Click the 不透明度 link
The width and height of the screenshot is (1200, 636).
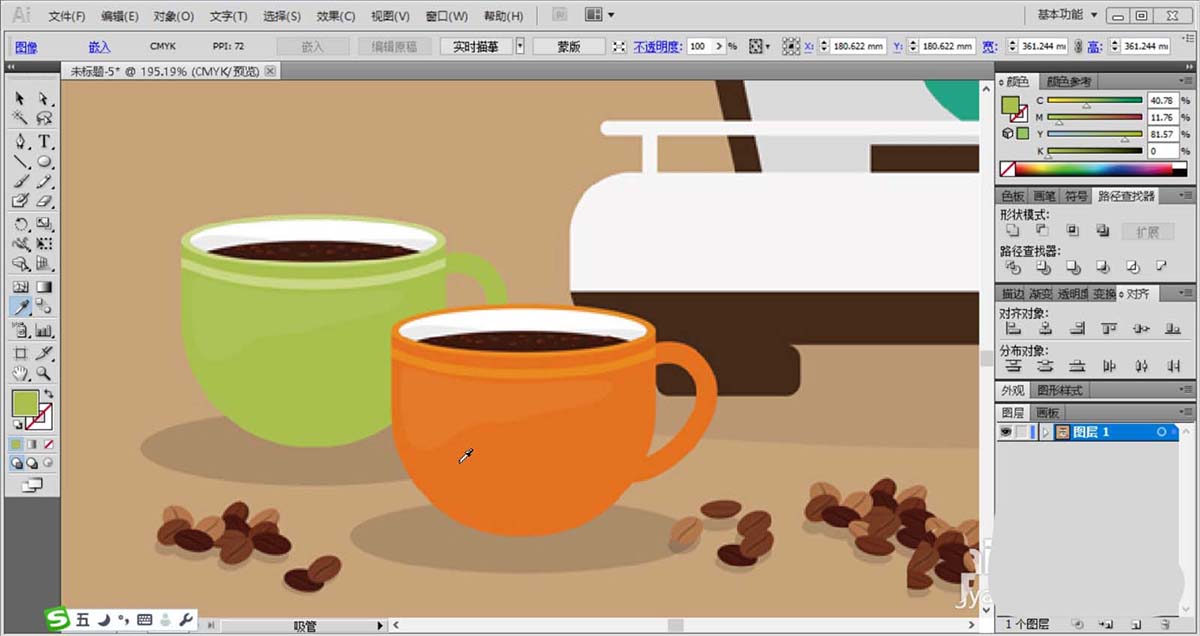click(657, 46)
